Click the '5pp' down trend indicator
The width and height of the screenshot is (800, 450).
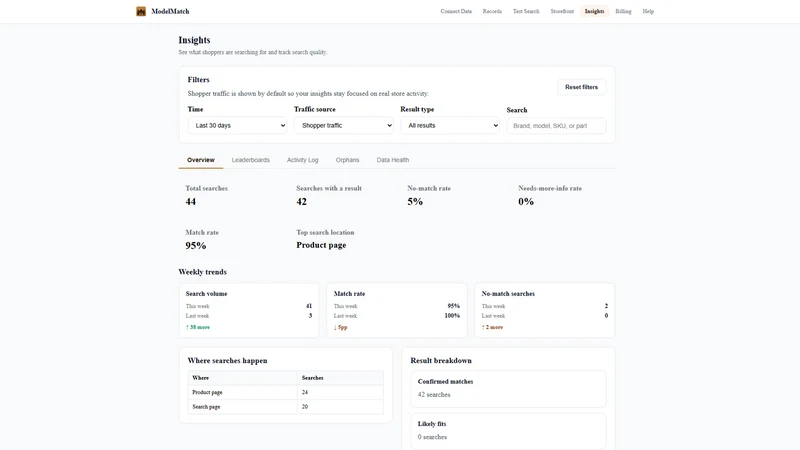click(x=340, y=327)
